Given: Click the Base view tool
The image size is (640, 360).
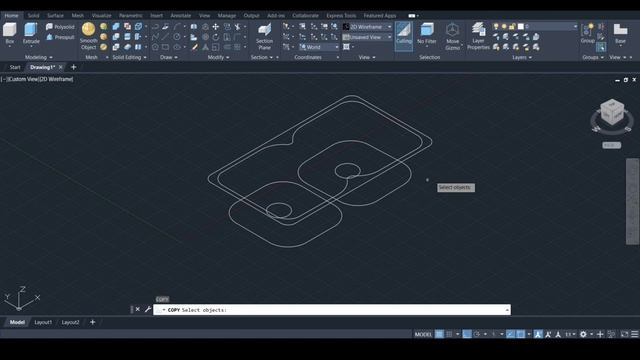Looking at the screenshot, I should coord(620,33).
